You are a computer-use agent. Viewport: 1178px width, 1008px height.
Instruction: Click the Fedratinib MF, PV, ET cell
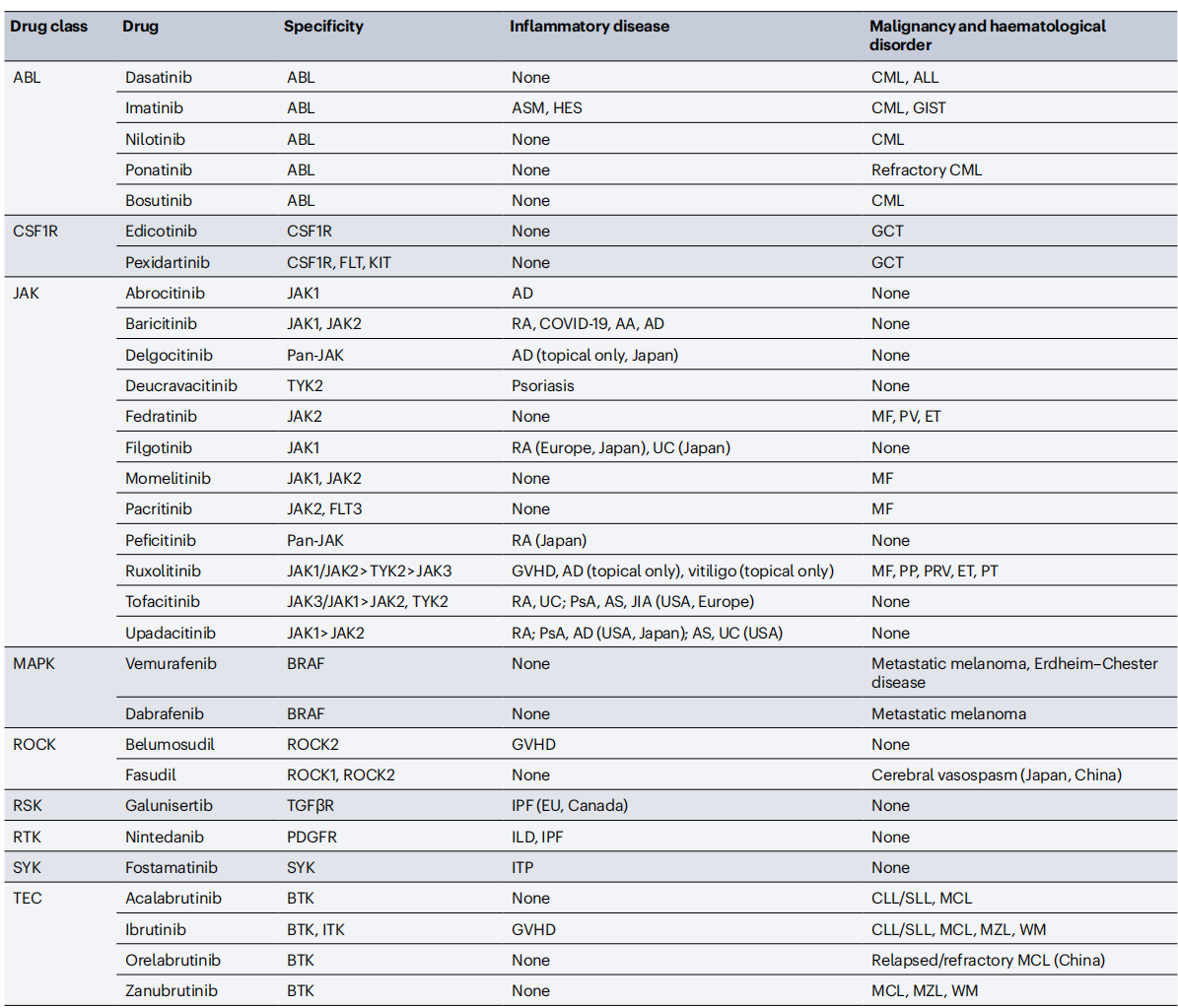tap(906, 417)
